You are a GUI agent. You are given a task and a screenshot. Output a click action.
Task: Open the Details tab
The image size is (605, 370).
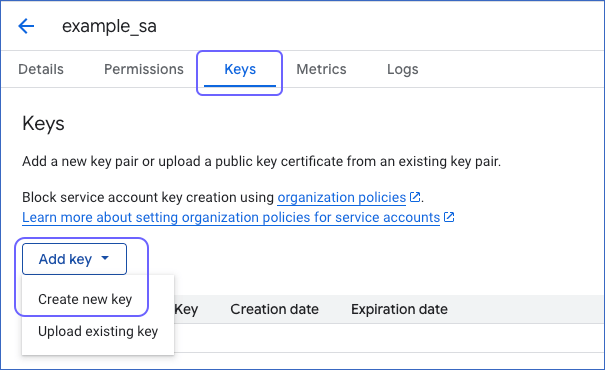click(41, 69)
